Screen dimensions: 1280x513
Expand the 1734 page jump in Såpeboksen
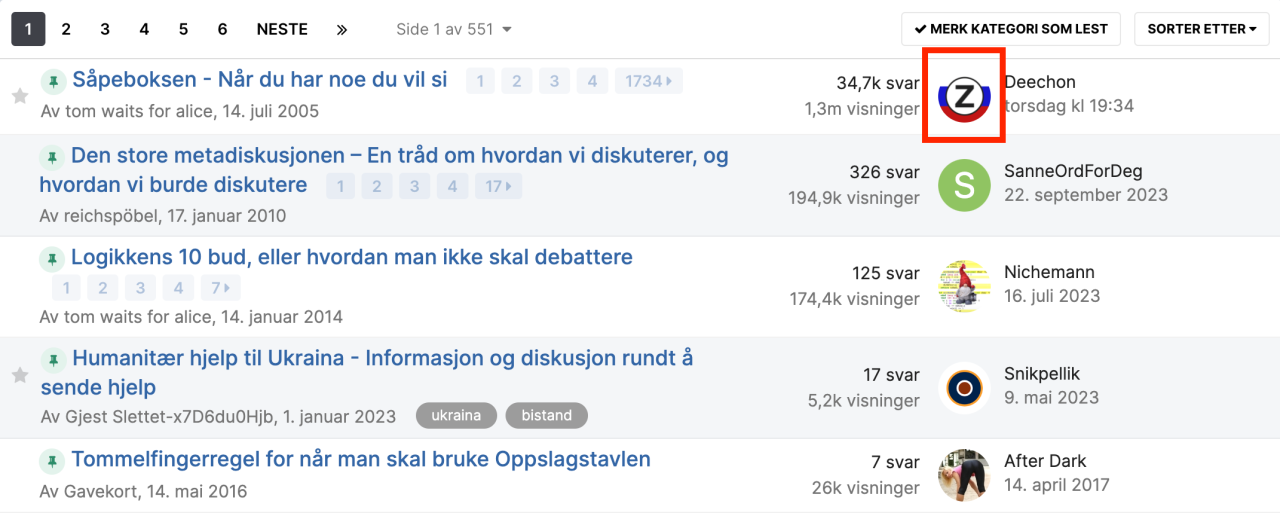[648, 81]
